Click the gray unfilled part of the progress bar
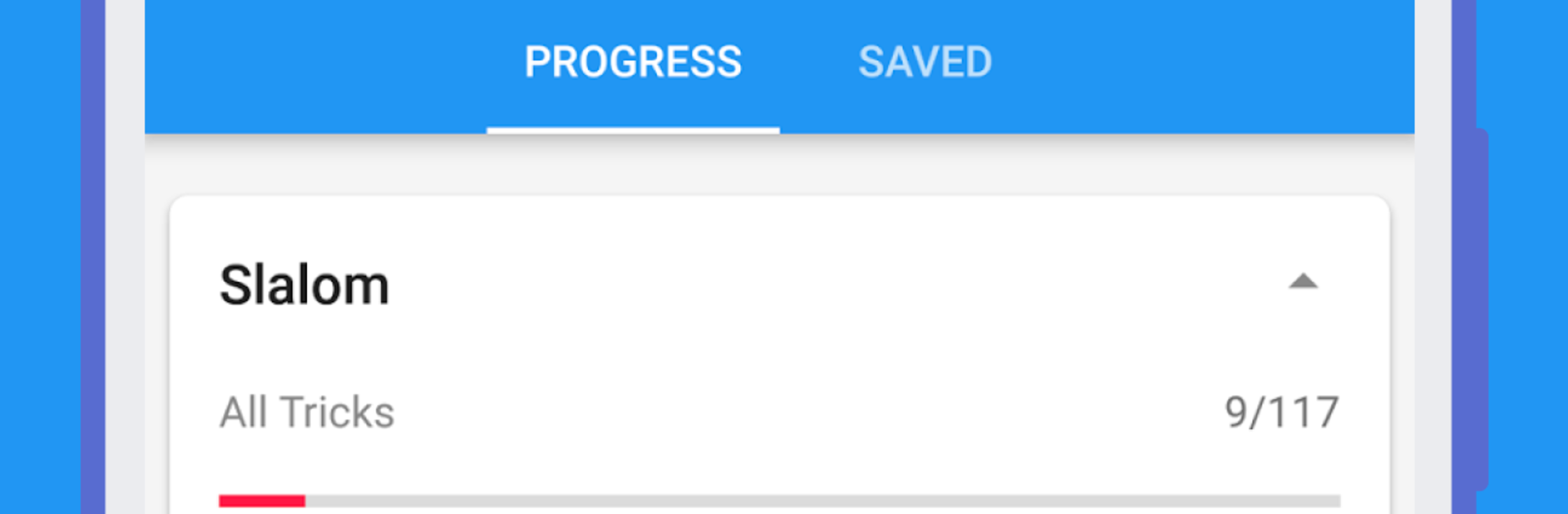 pyautogui.click(x=822, y=501)
